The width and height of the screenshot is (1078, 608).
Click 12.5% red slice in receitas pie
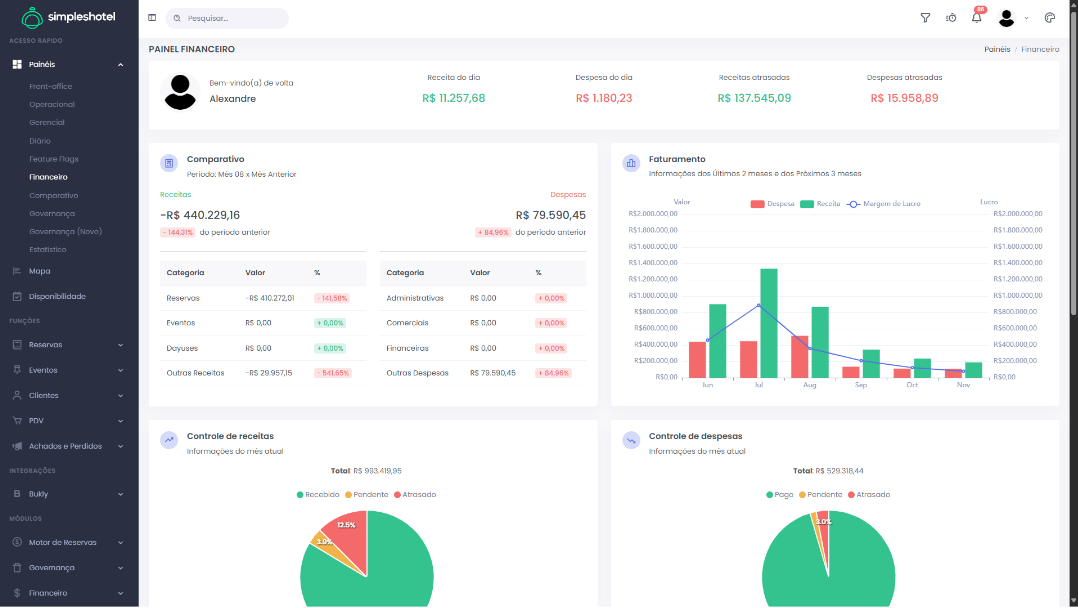tap(351, 538)
